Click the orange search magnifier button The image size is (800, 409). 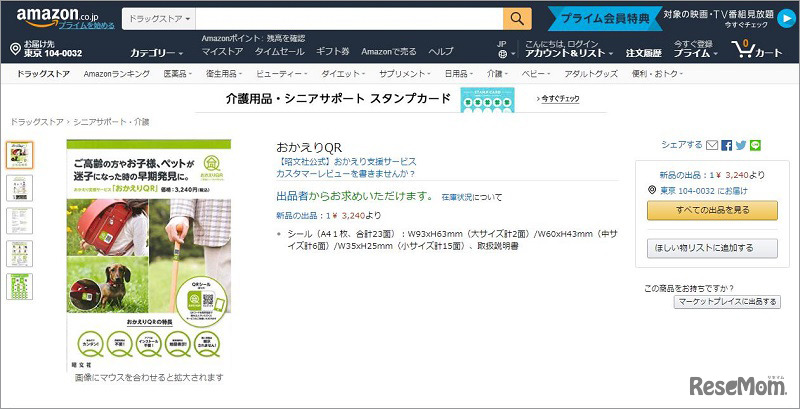click(x=517, y=19)
